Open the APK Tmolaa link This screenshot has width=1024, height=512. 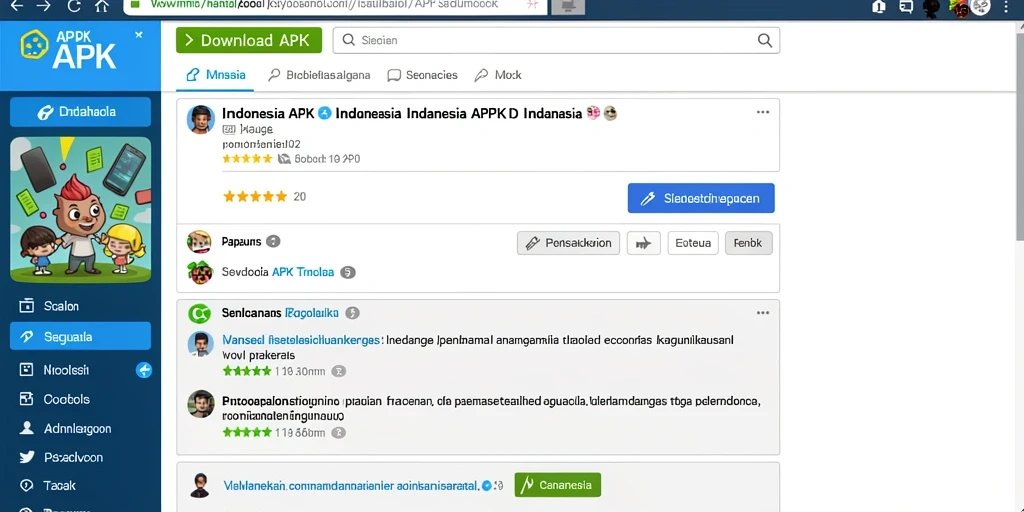302,272
